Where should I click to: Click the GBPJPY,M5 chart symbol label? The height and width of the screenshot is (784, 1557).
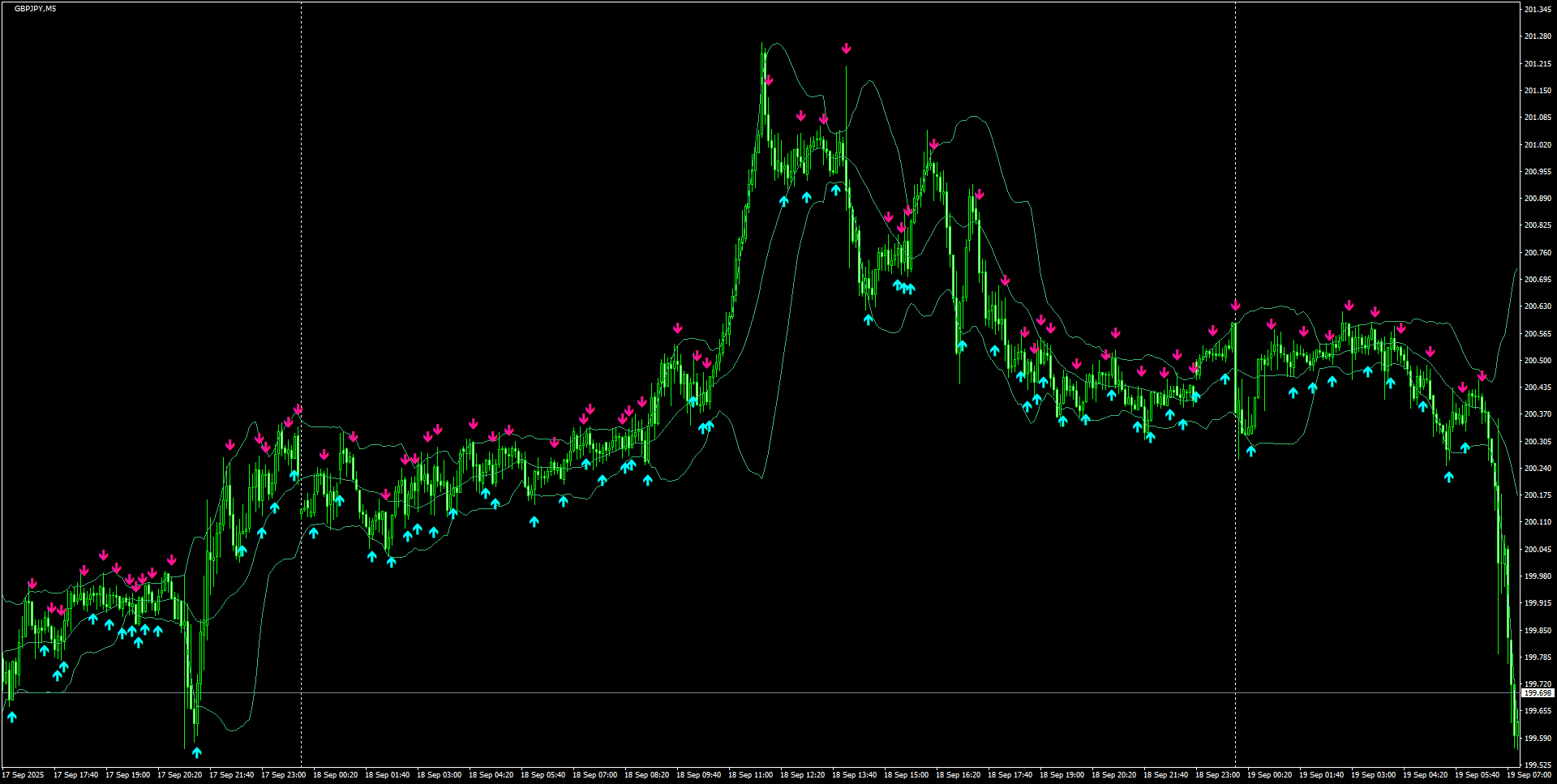[35, 9]
